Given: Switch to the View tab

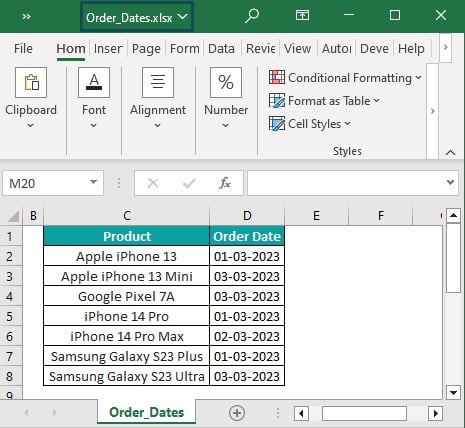Looking at the screenshot, I should click(x=297, y=49).
